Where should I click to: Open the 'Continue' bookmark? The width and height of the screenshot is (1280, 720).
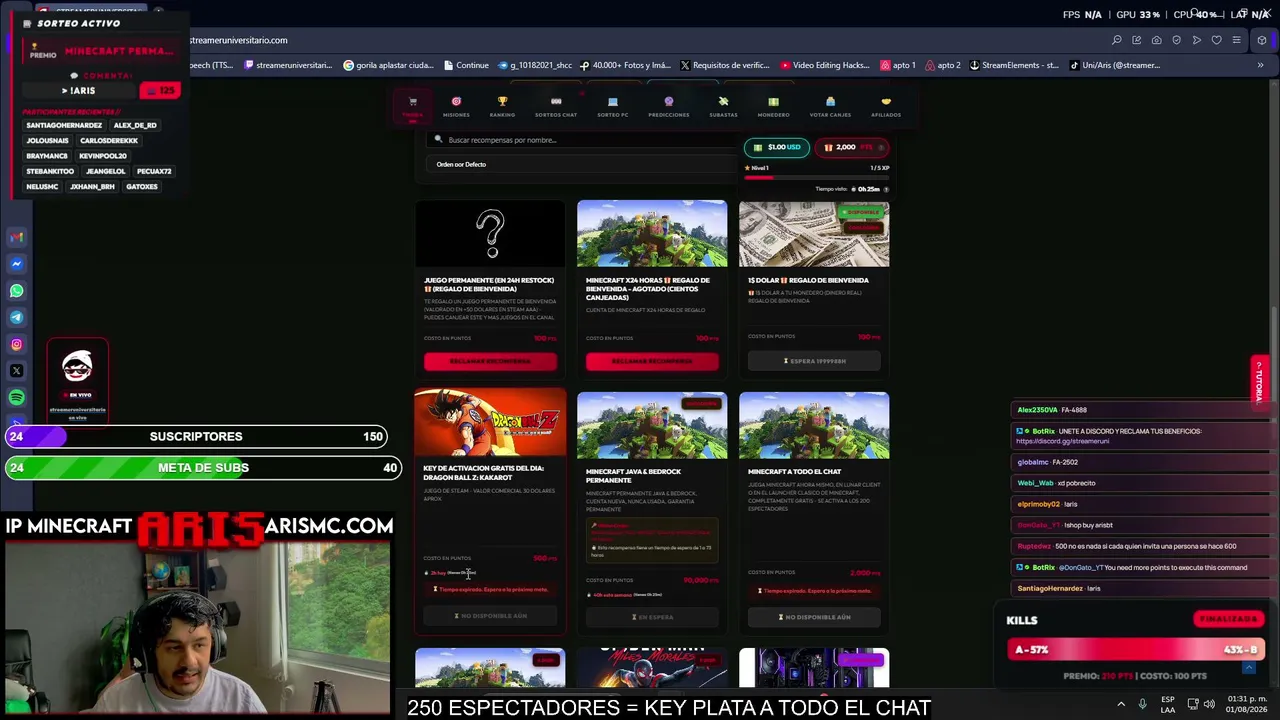(x=465, y=65)
